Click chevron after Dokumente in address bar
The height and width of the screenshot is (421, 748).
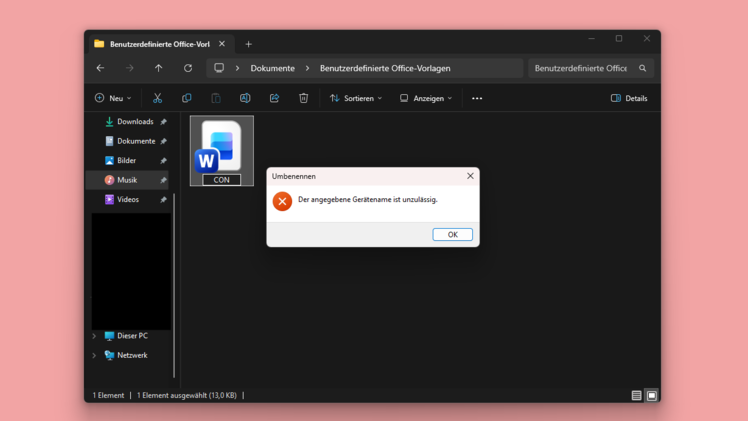[307, 68]
